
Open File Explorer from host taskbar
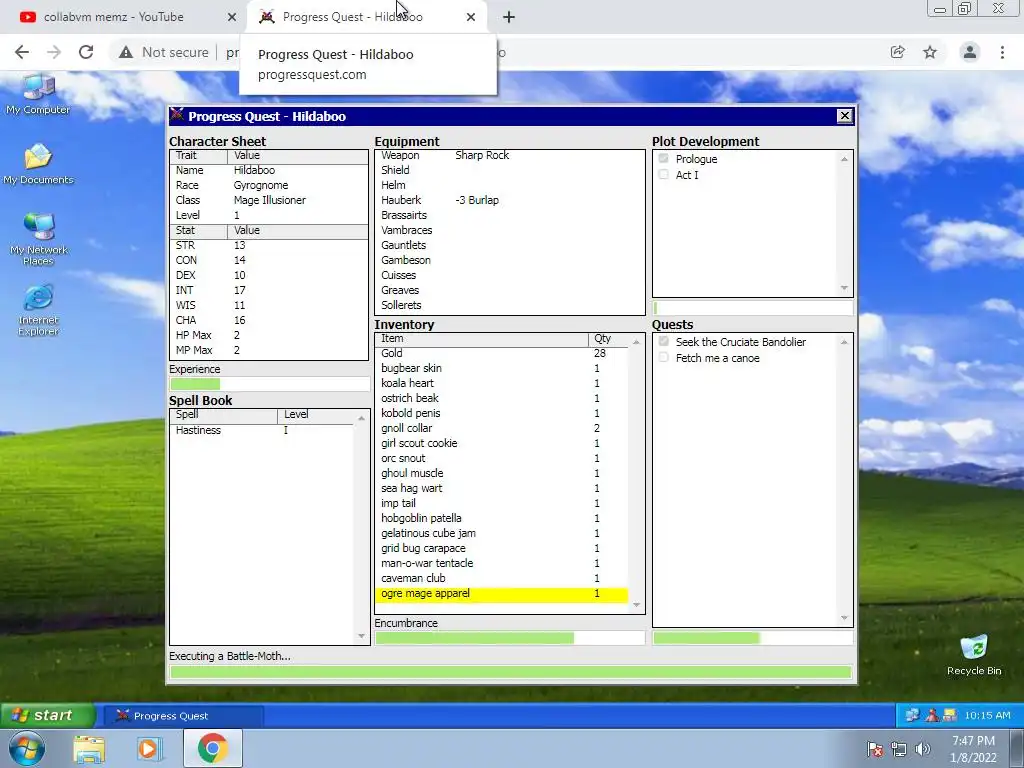89,749
